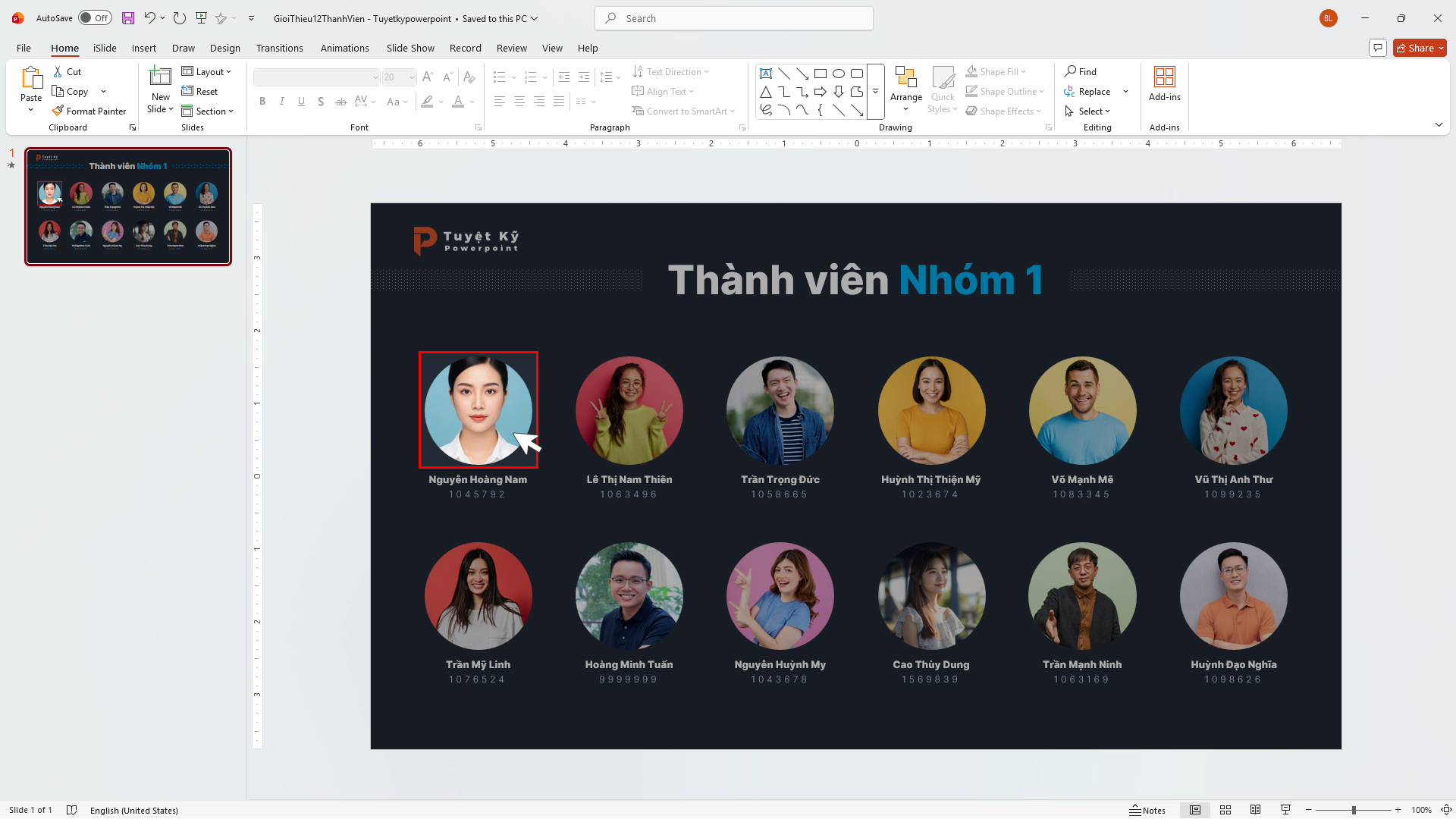Image resolution: width=1456 pixels, height=819 pixels.
Task: Switch to the Transitions ribbon tab
Action: click(x=279, y=48)
